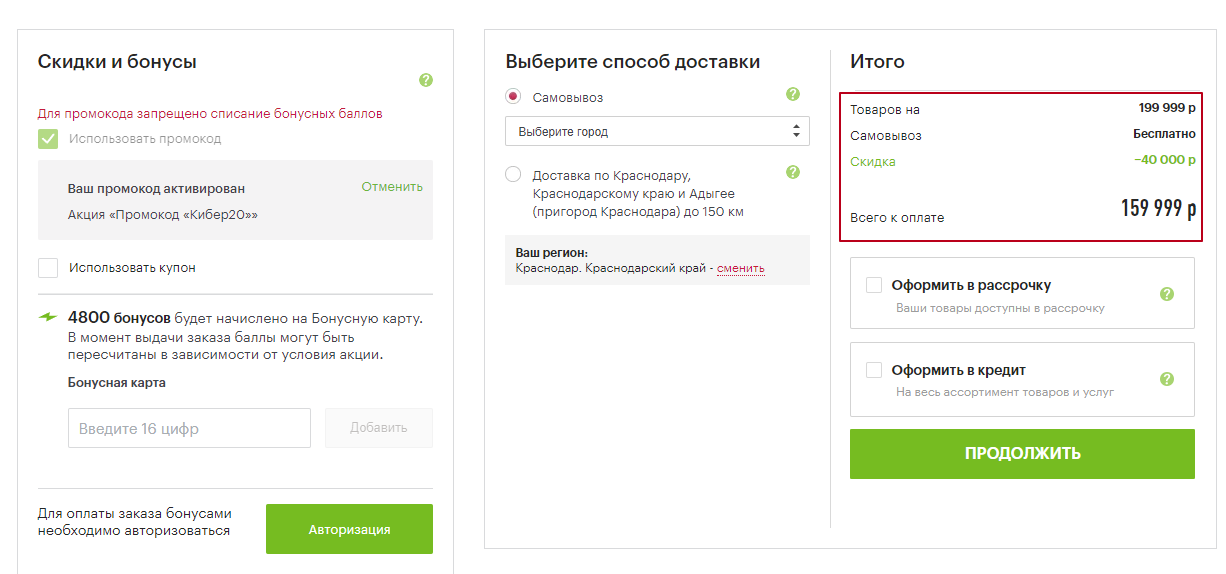Click help icon next to Самовывоз option
This screenshot has width=1226, height=574.
pyautogui.click(x=793, y=94)
